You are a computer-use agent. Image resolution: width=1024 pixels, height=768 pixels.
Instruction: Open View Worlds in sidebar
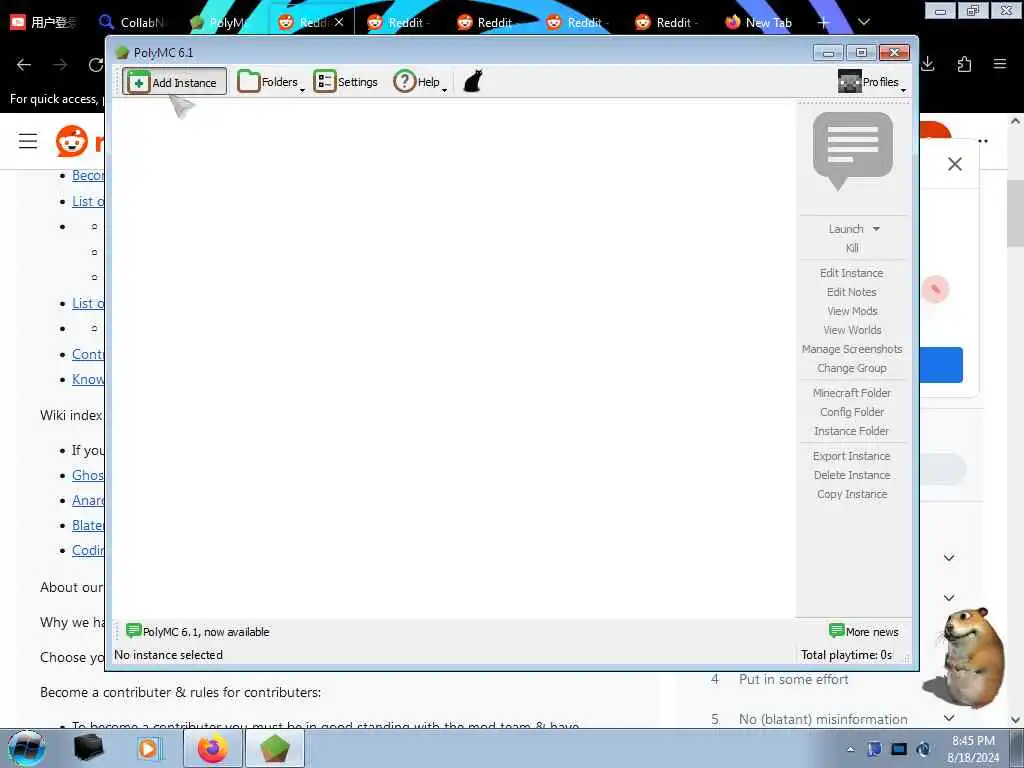click(x=852, y=330)
